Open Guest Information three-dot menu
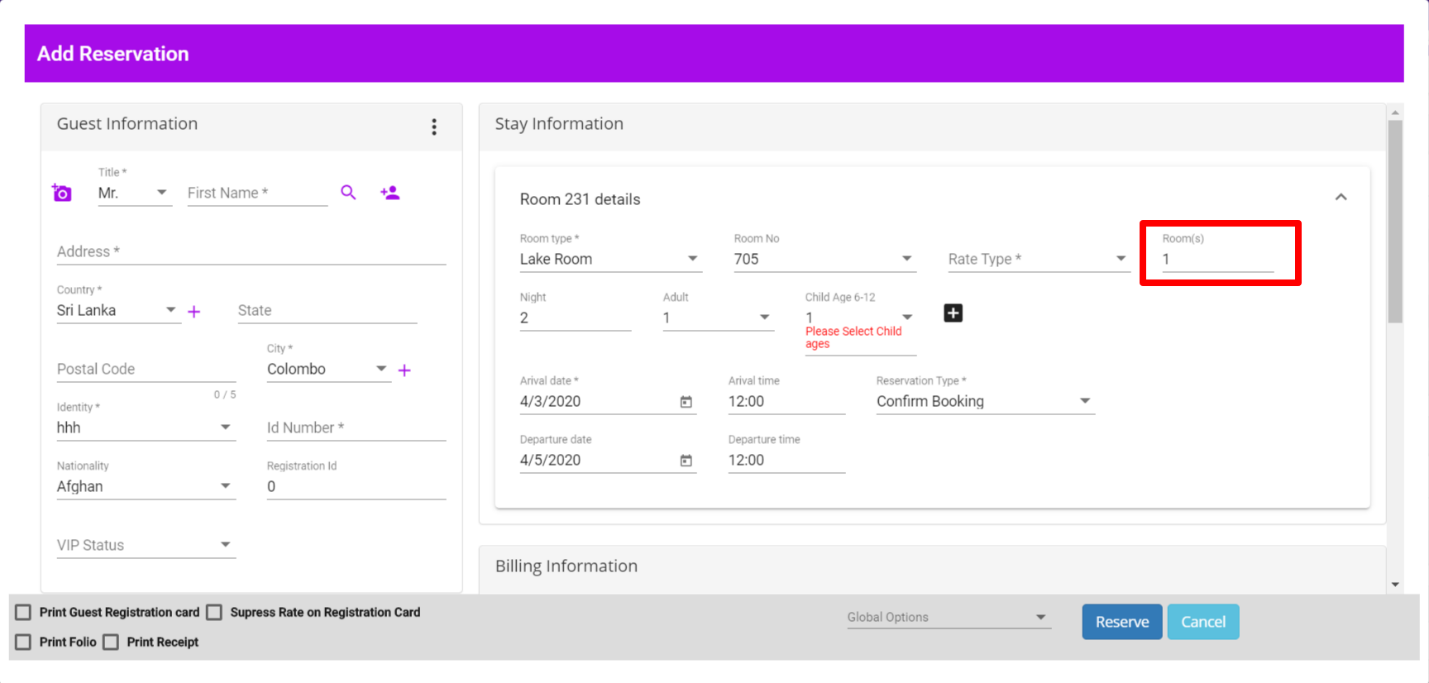Image resolution: width=1429 pixels, height=683 pixels. tap(433, 127)
